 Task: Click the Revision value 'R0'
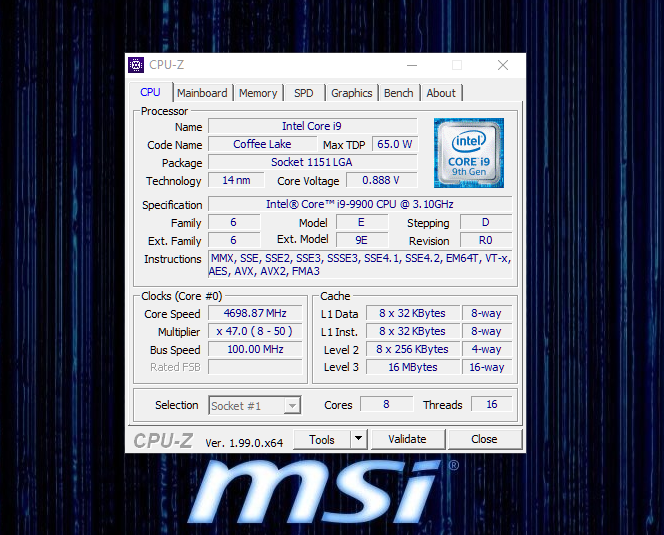[x=486, y=240]
